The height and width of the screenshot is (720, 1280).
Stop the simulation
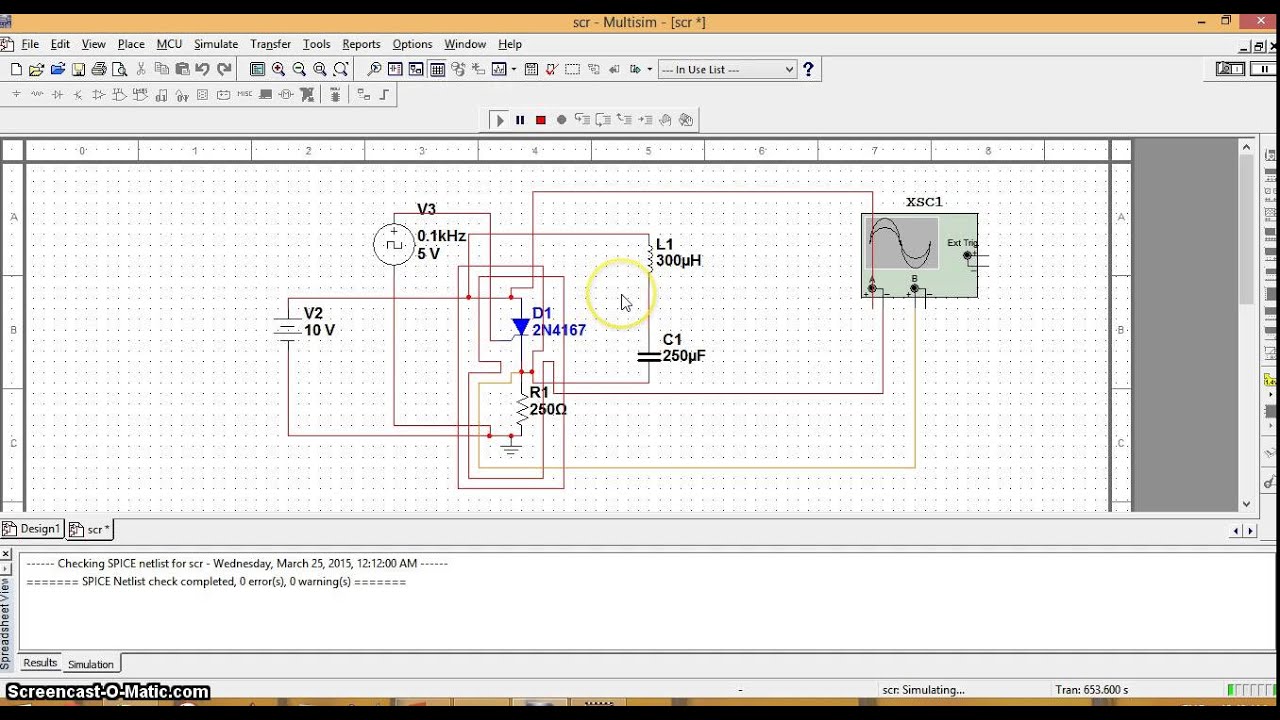[x=541, y=119]
